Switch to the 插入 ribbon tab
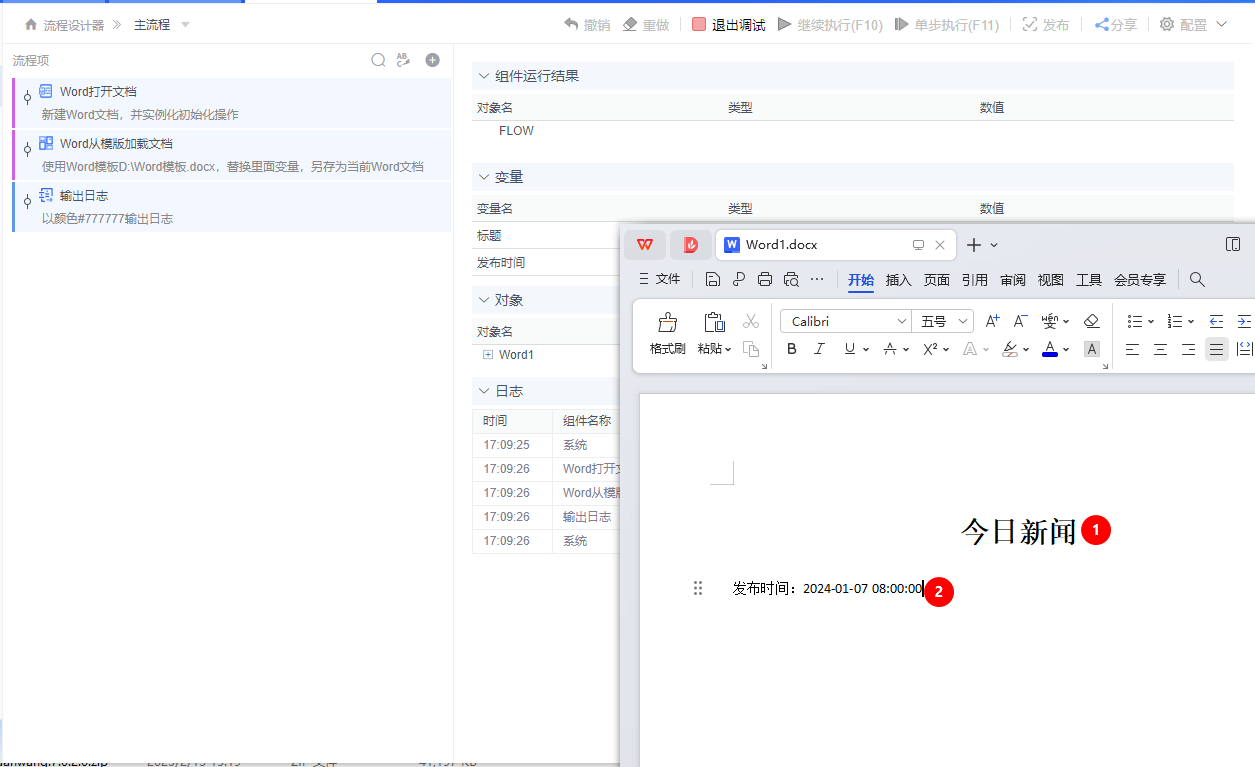The width and height of the screenshot is (1255, 767). [898, 280]
